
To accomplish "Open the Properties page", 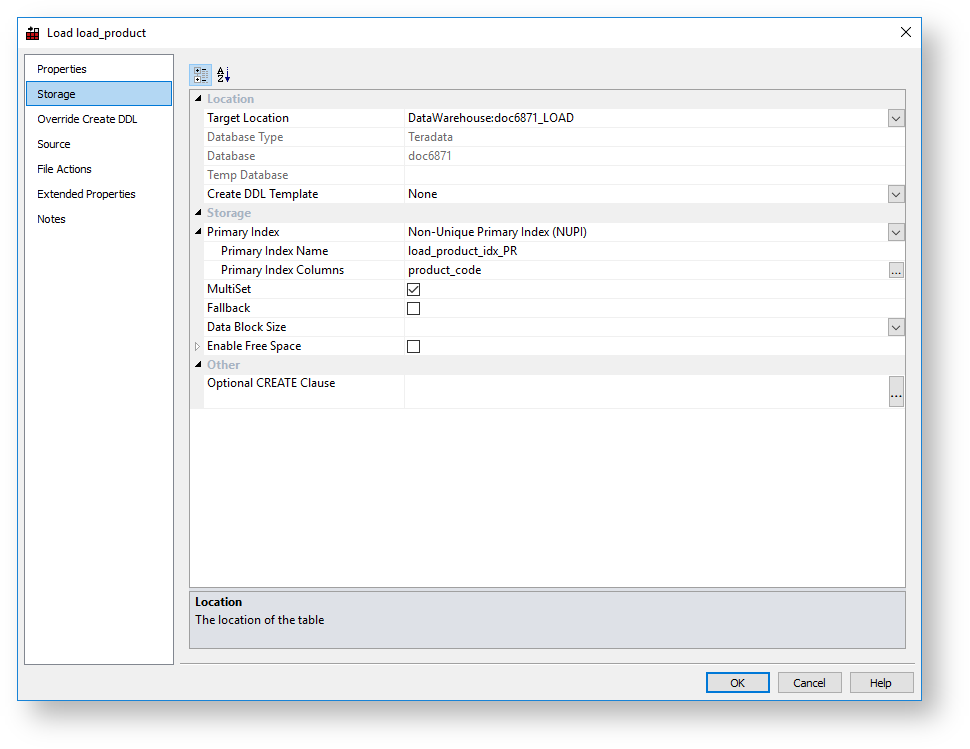I will tap(99, 69).
